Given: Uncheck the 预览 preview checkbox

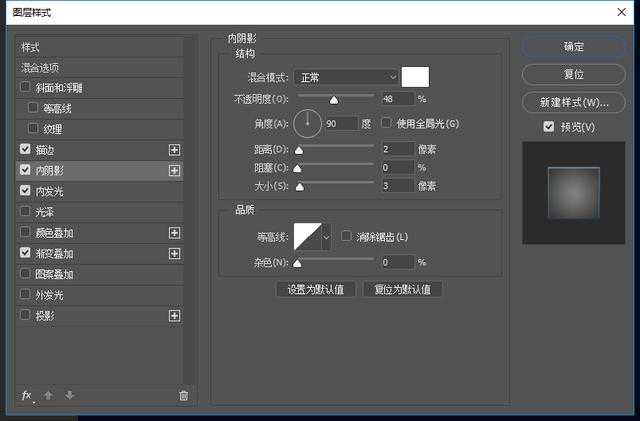Looking at the screenshot, I should [x=548, y=127].
